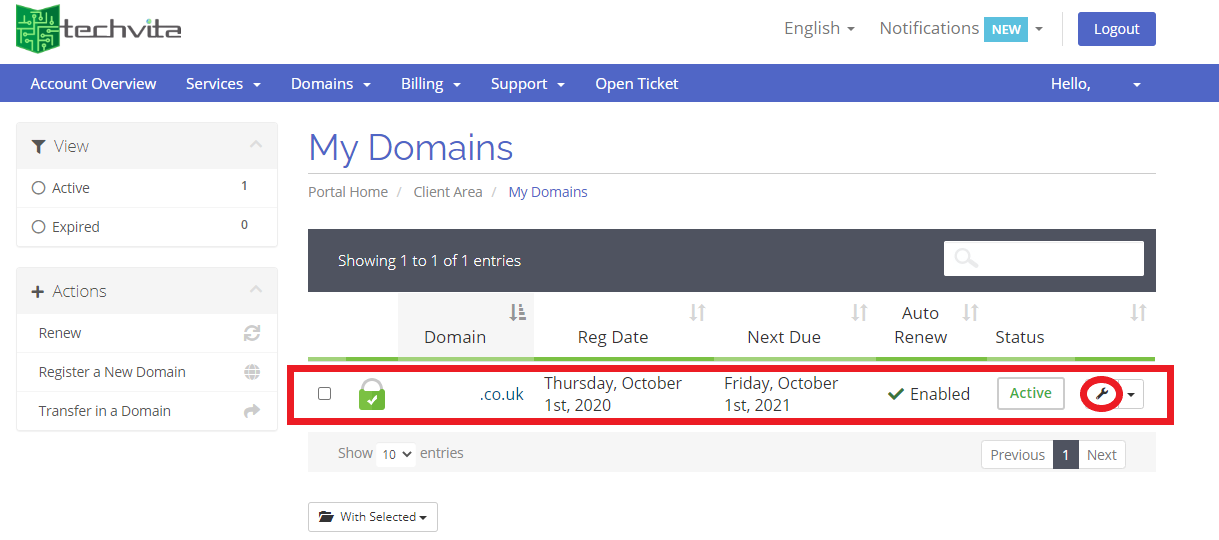Click the Next Due column sort arrows
The image size is (1219, 540).
(859, 313)
